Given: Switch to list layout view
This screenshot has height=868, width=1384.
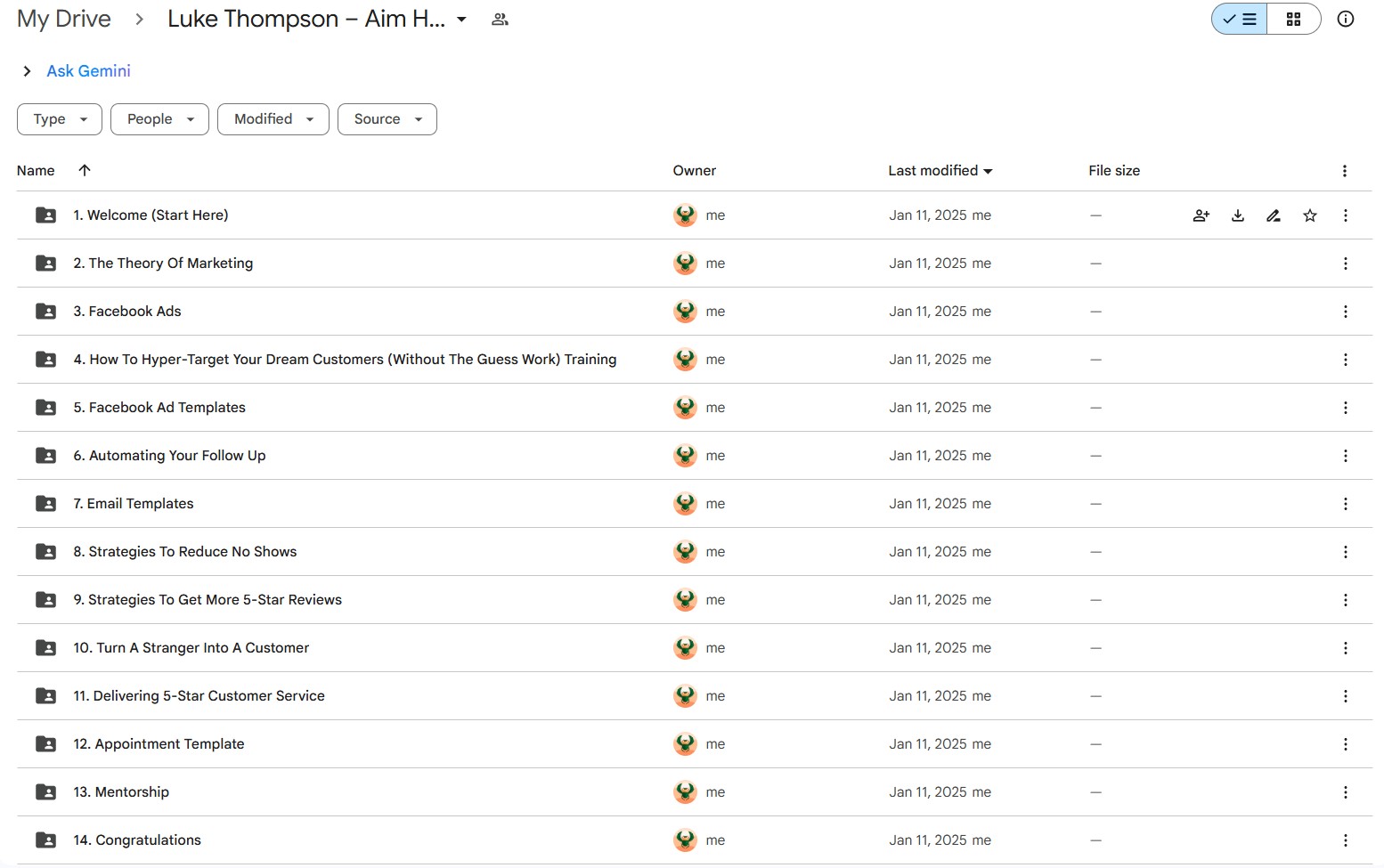Looking at the screenshot, I should (x=1240, y=19).
